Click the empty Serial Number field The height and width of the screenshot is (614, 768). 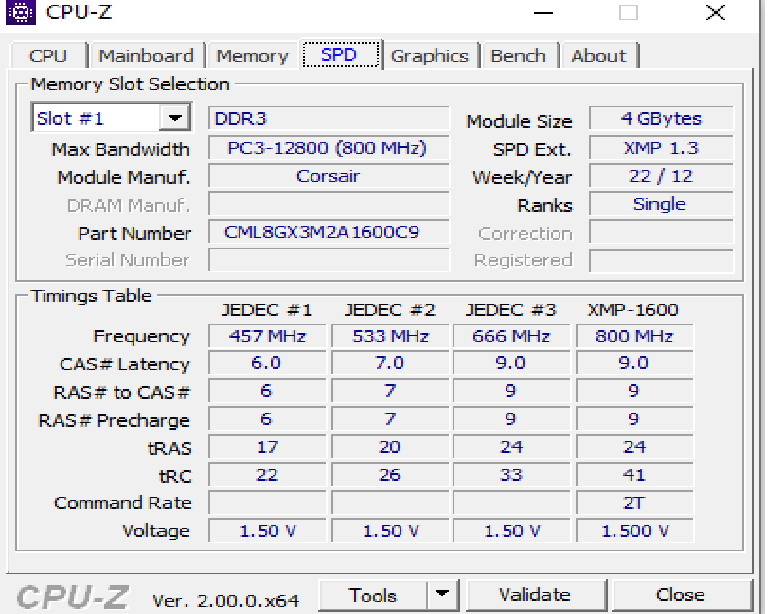click(328, 260)
